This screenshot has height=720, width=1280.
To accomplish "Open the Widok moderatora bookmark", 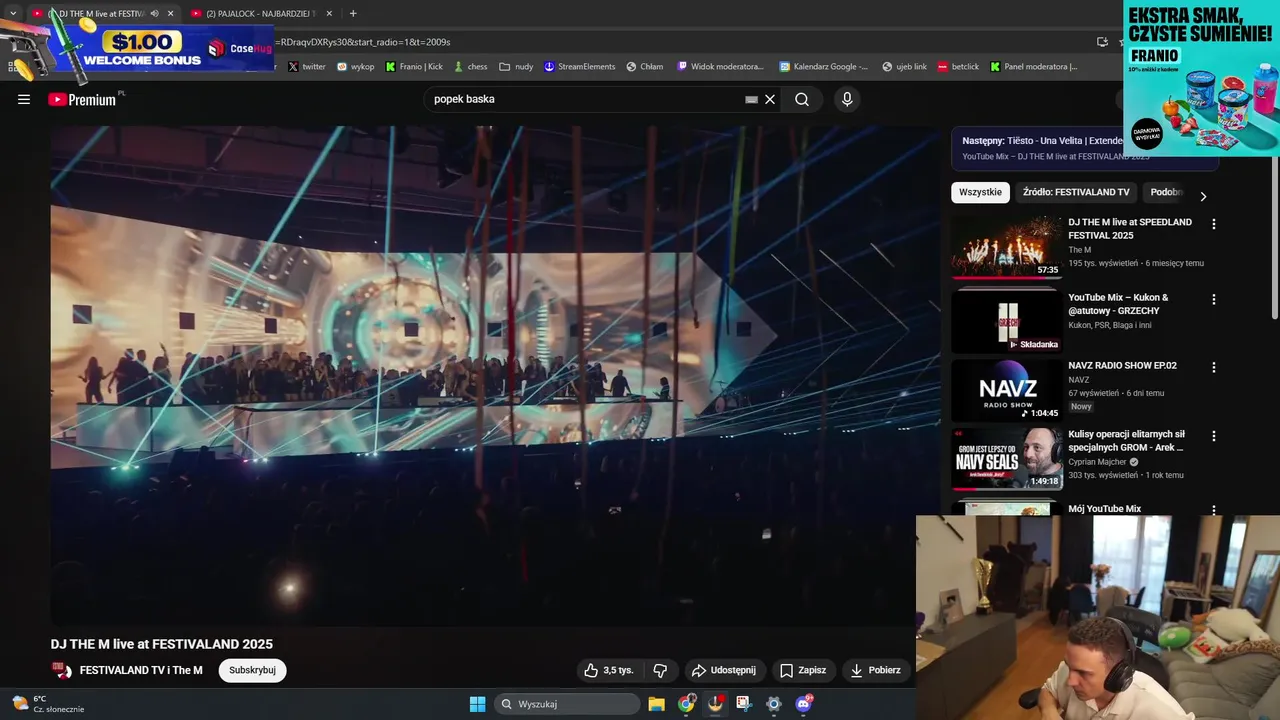I will click(x=721, y=66).
